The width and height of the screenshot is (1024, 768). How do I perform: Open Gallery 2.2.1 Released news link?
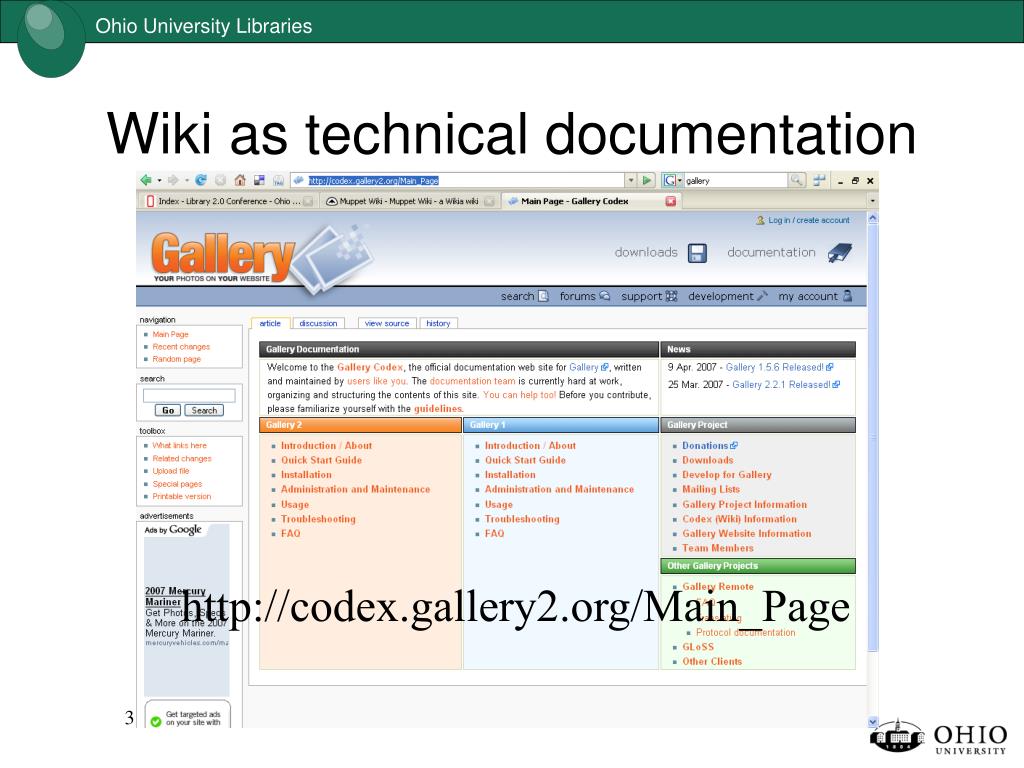[786, 385]
